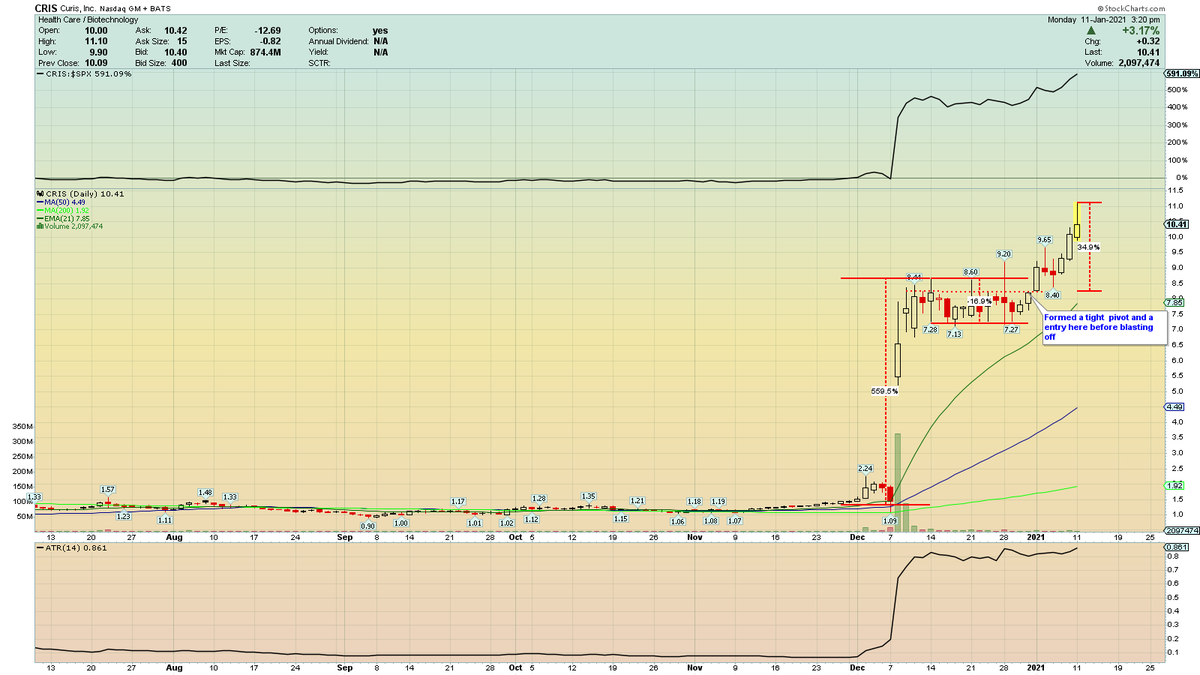Click the green 7.85 axis tag
This screenshot has width=1200, height=675.
pos(1174,302)
